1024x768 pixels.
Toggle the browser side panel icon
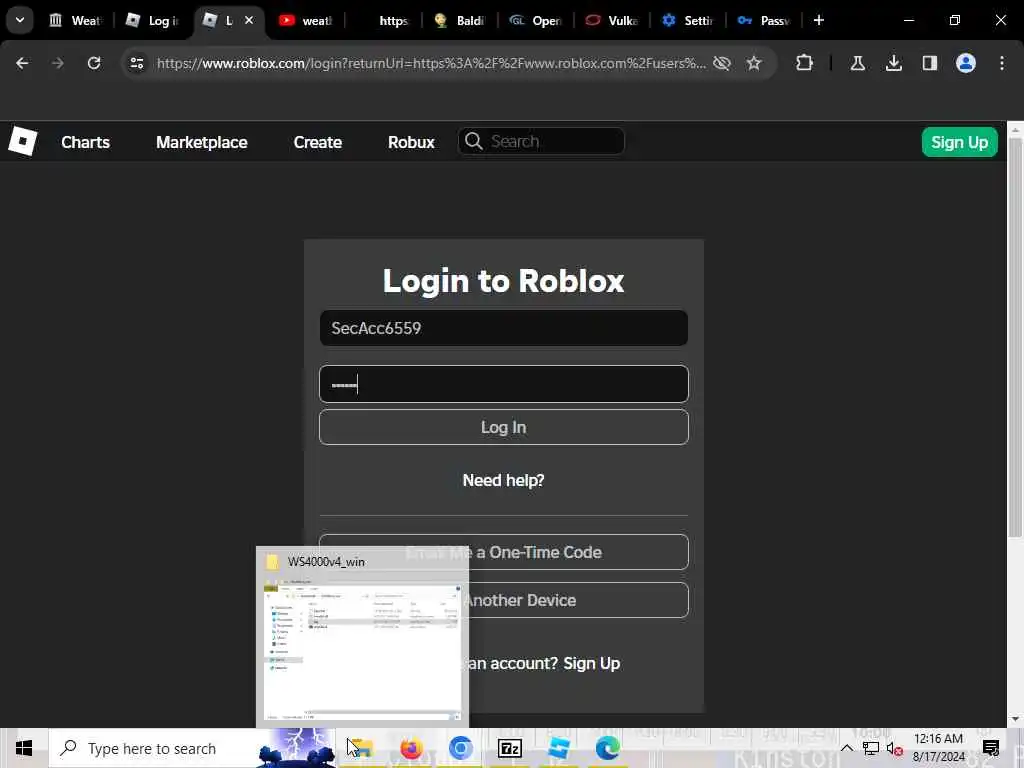[930, 63]
